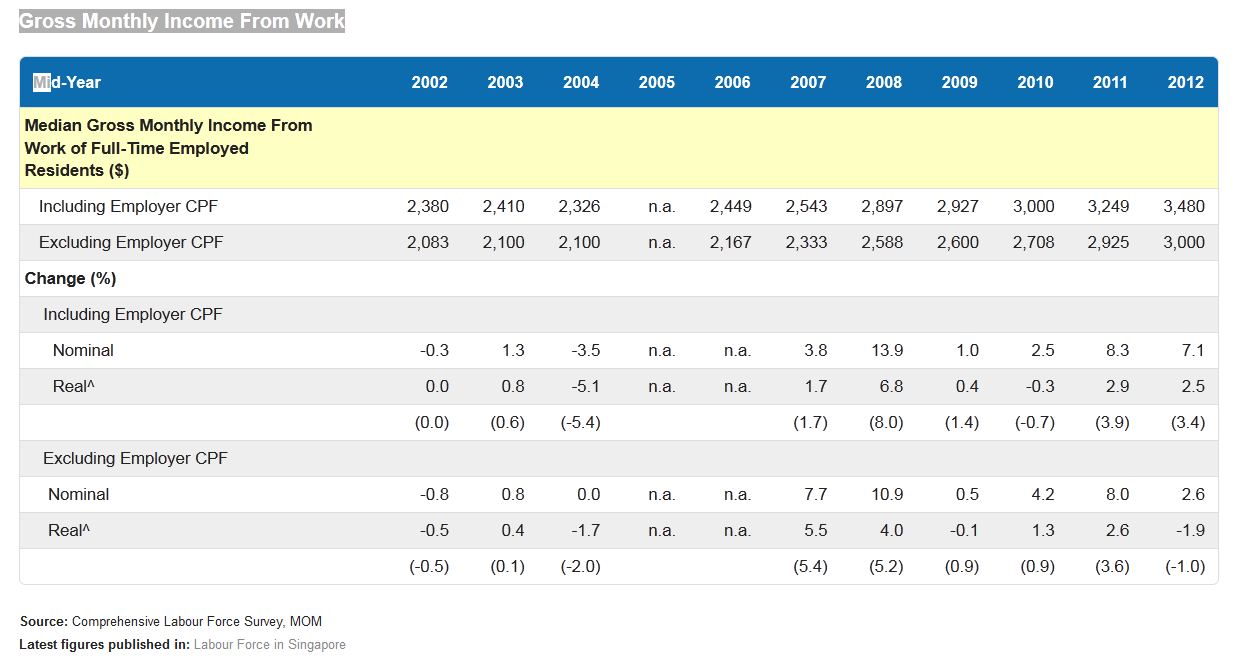Click the 2005 column header

coord(657,82)
